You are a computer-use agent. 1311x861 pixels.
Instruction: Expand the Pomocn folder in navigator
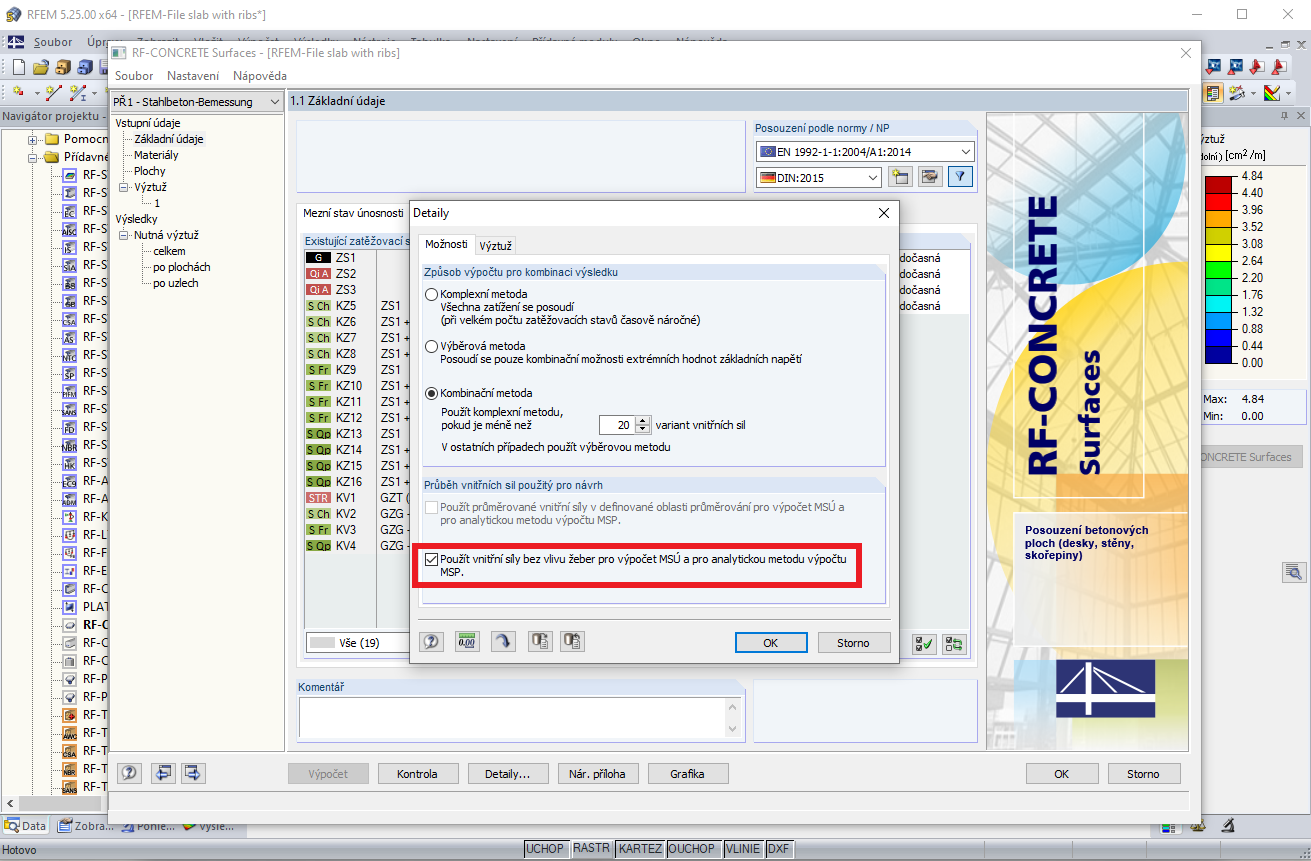tap(33, 139)
